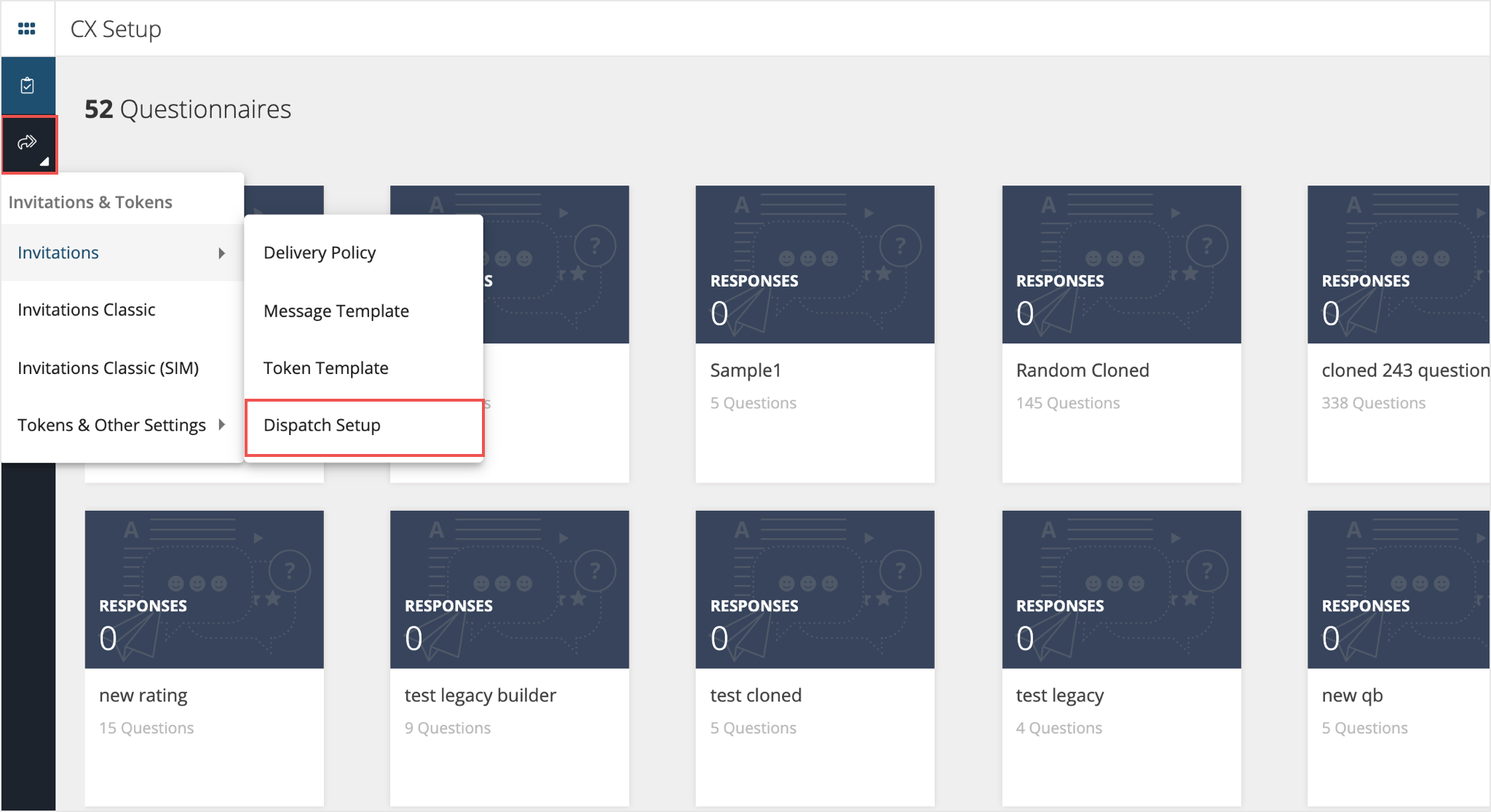Select Delivery Policy menu item
Screen dimensions: 1491x812
pos(320,252)
